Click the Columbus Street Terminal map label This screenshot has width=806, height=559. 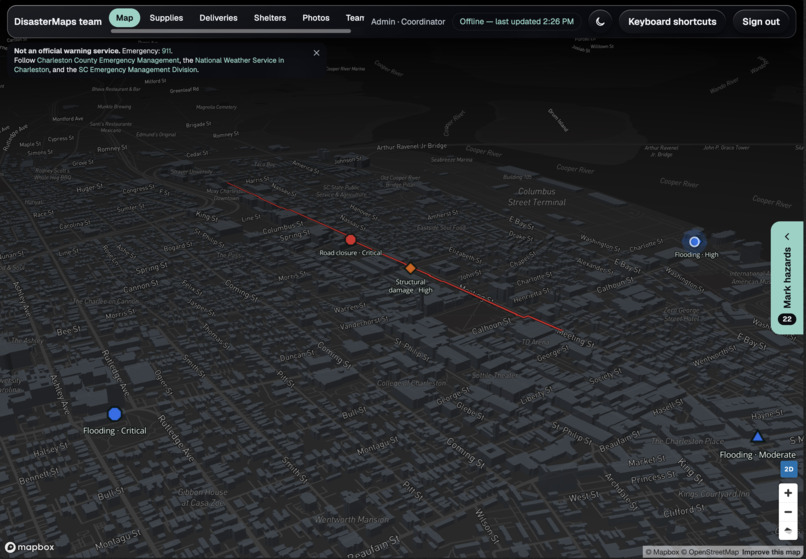(x=537, y=197)
